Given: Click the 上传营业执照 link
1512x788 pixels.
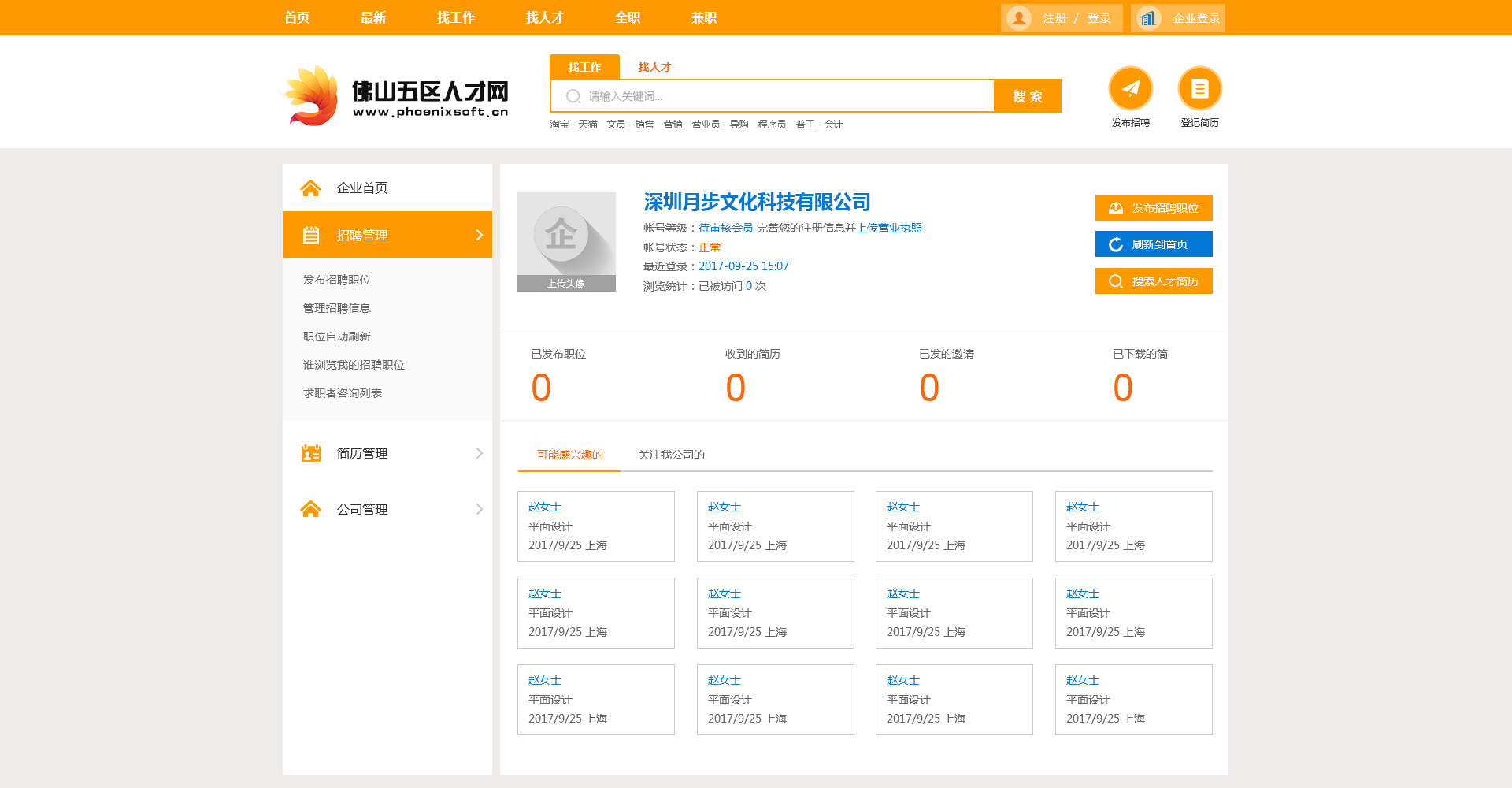Looking at the screenshot, I should [889, 228].
